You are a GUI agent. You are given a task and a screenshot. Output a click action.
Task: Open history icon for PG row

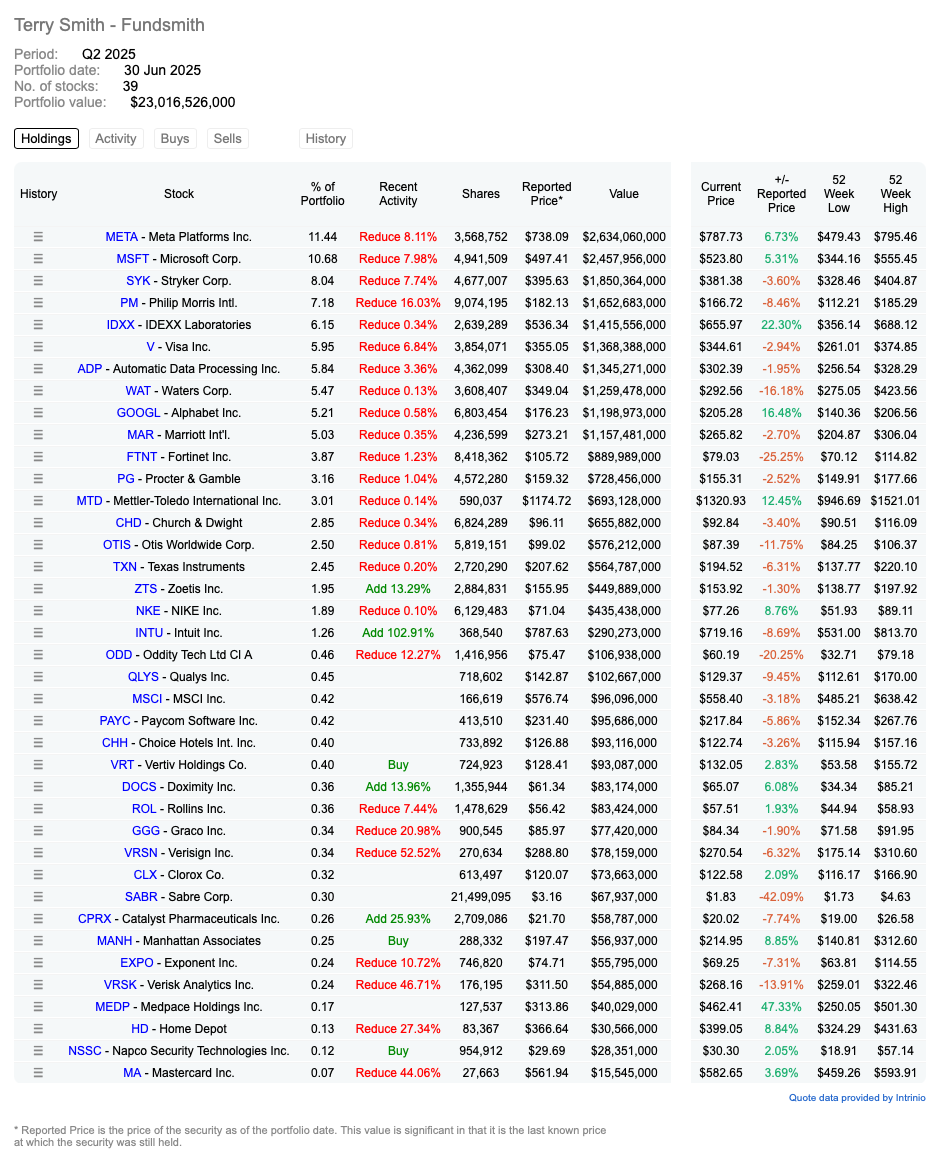tap(38, 479)
